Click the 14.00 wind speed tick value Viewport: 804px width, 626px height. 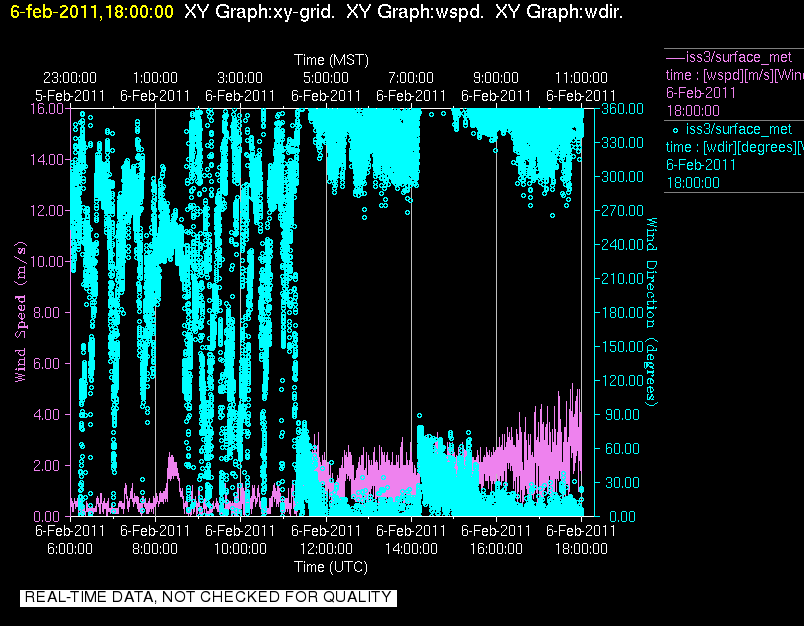coord(47,159)
